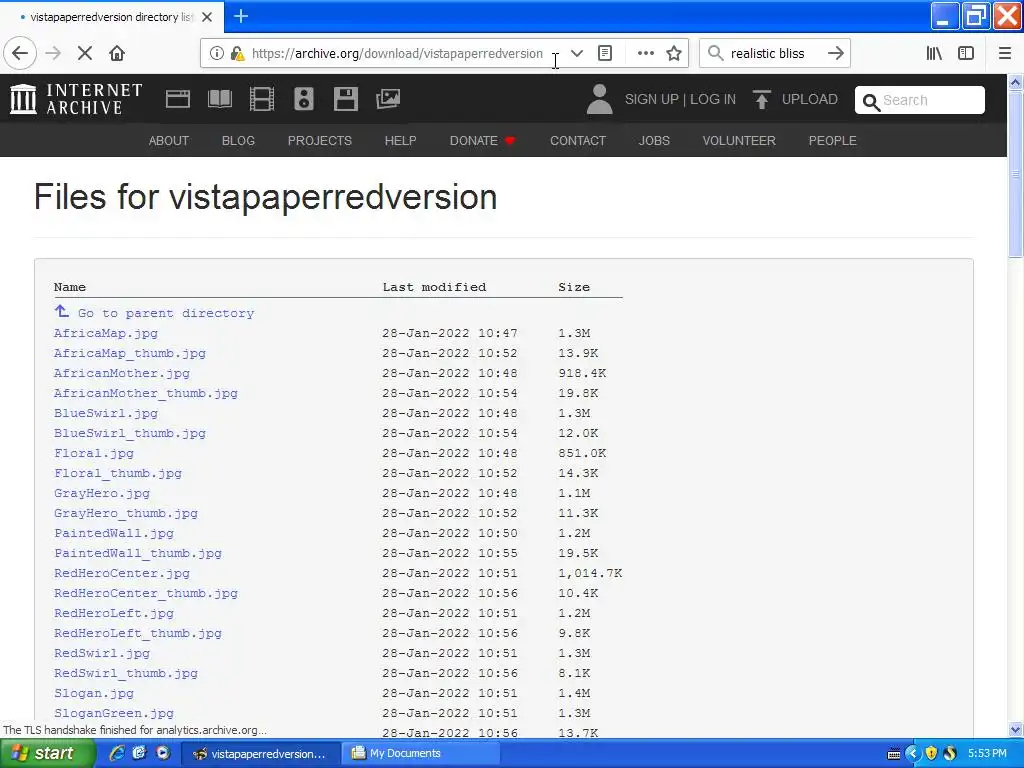1024x768 pixels.
Task: Stop loading the page
Action: click(85, 54)
